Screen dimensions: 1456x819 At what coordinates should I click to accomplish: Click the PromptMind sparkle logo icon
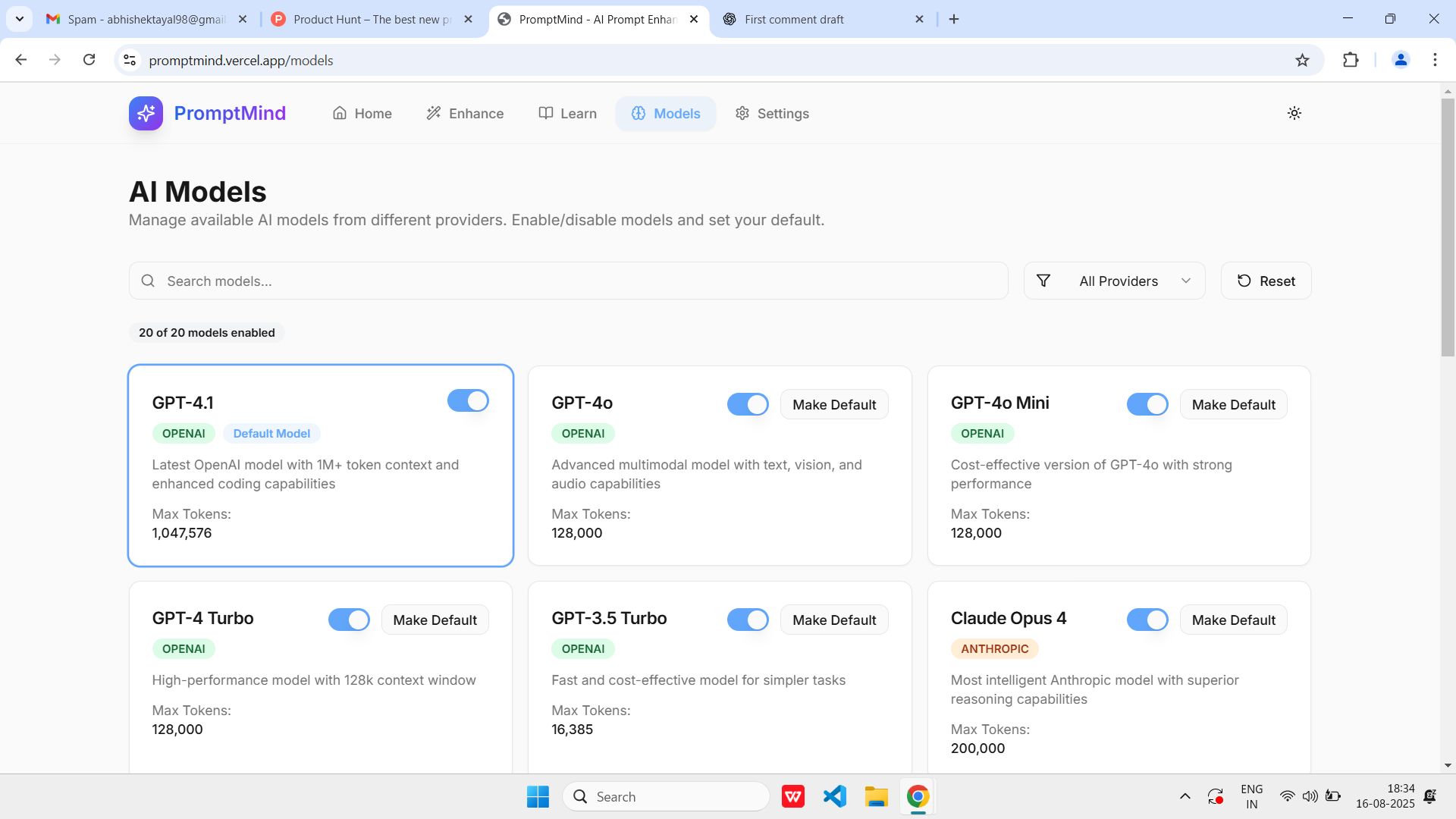(146, 113)
